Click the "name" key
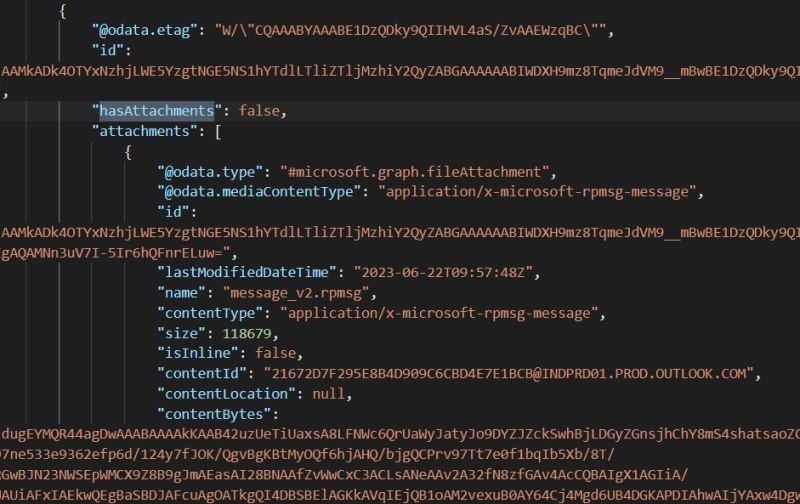800x504 pixels. click(181, 293)
